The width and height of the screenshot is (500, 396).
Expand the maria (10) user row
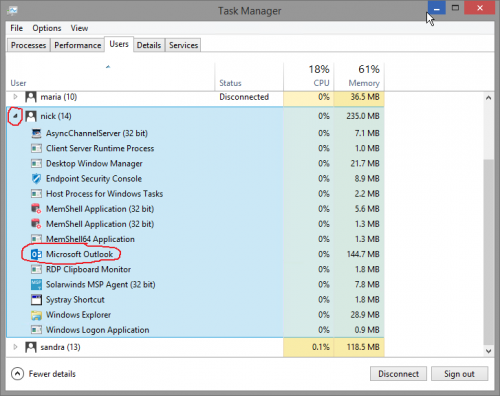click(x=15, y=97)
